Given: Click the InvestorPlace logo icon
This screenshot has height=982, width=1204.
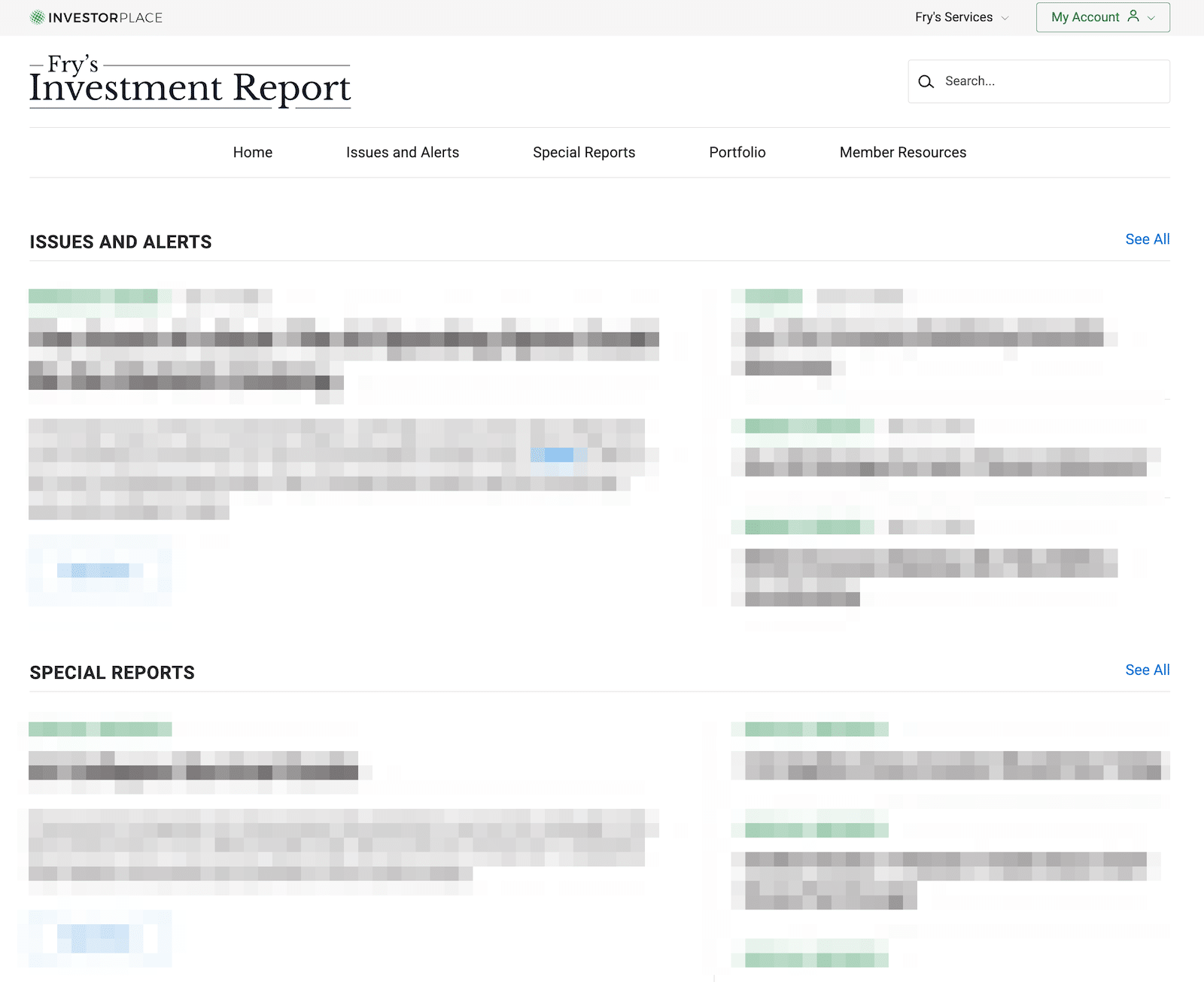Looking at the screenshot, I should (37, 17).
